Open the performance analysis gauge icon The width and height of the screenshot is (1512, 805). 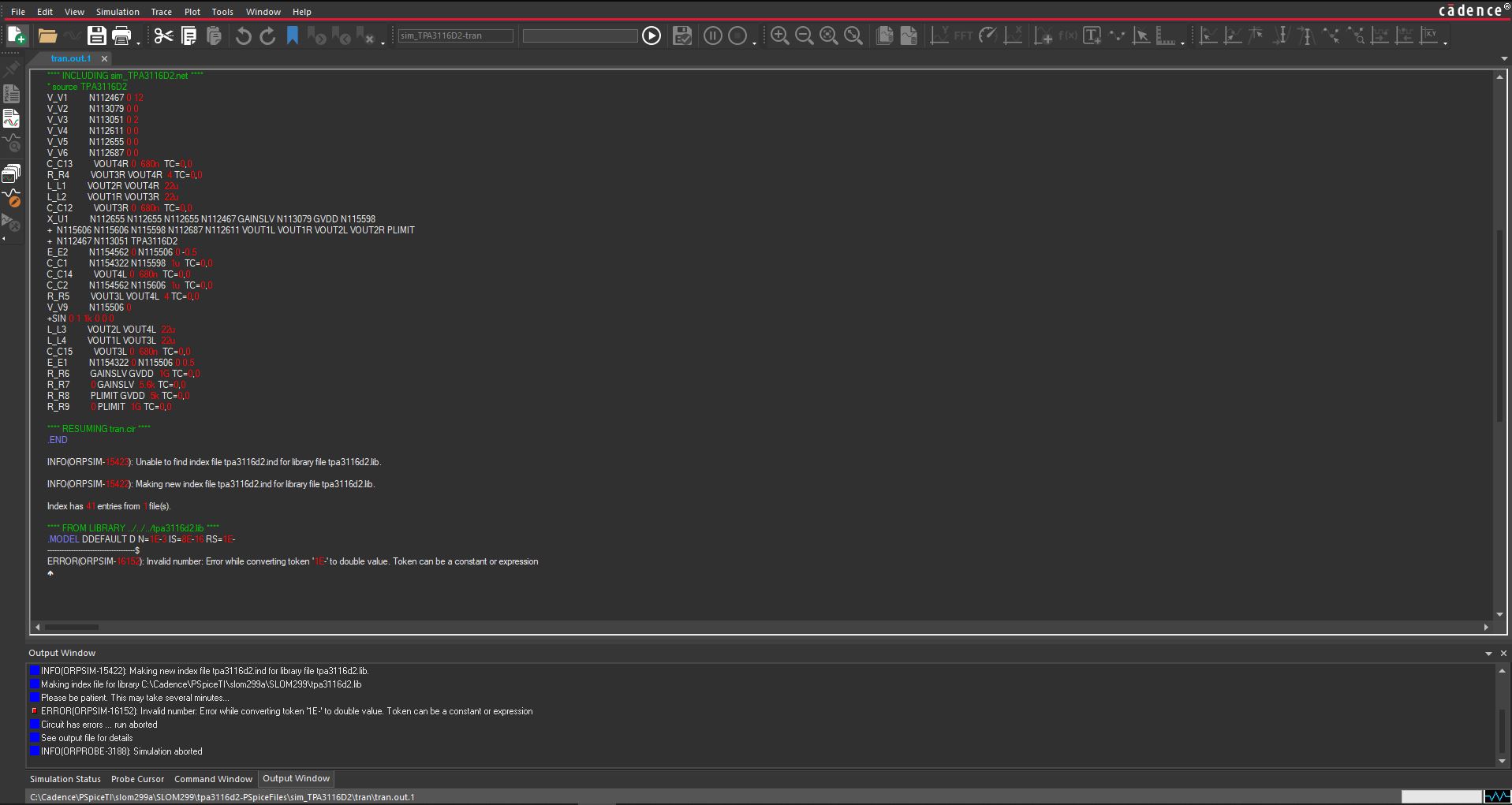coord(987,35)
